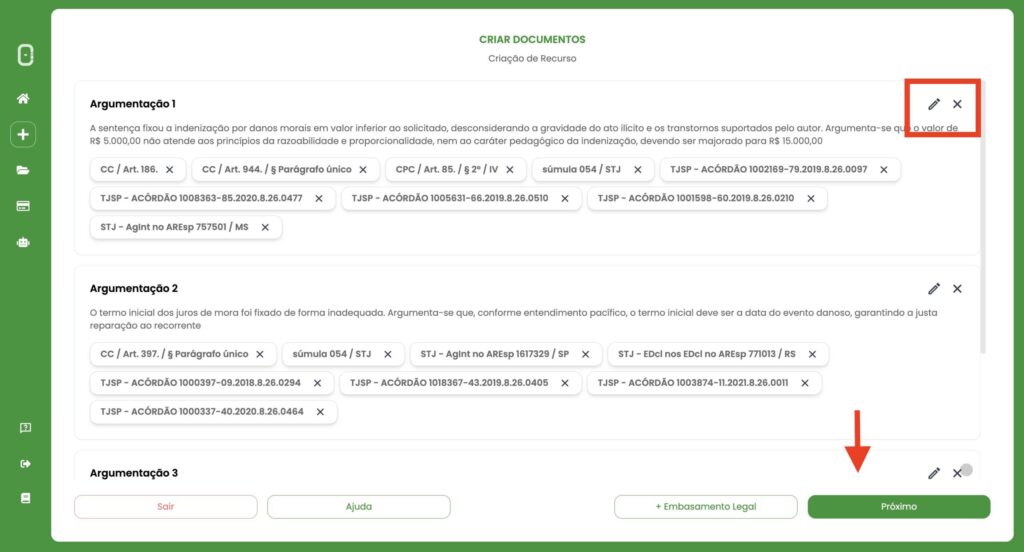Remove the súmula 054 / STJ tag in Argumentação 1

(638, 169)
